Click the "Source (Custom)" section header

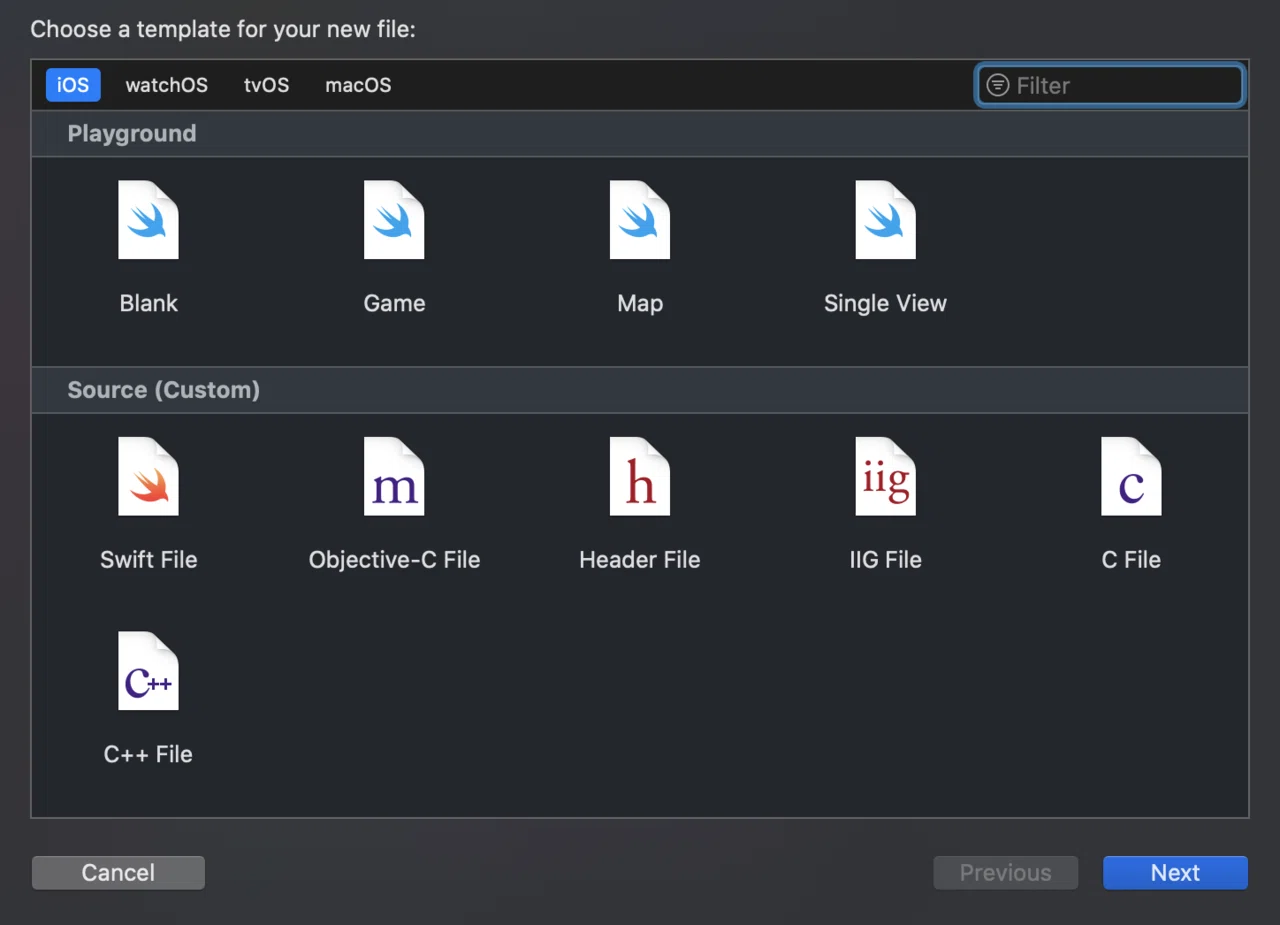(164, 389)
